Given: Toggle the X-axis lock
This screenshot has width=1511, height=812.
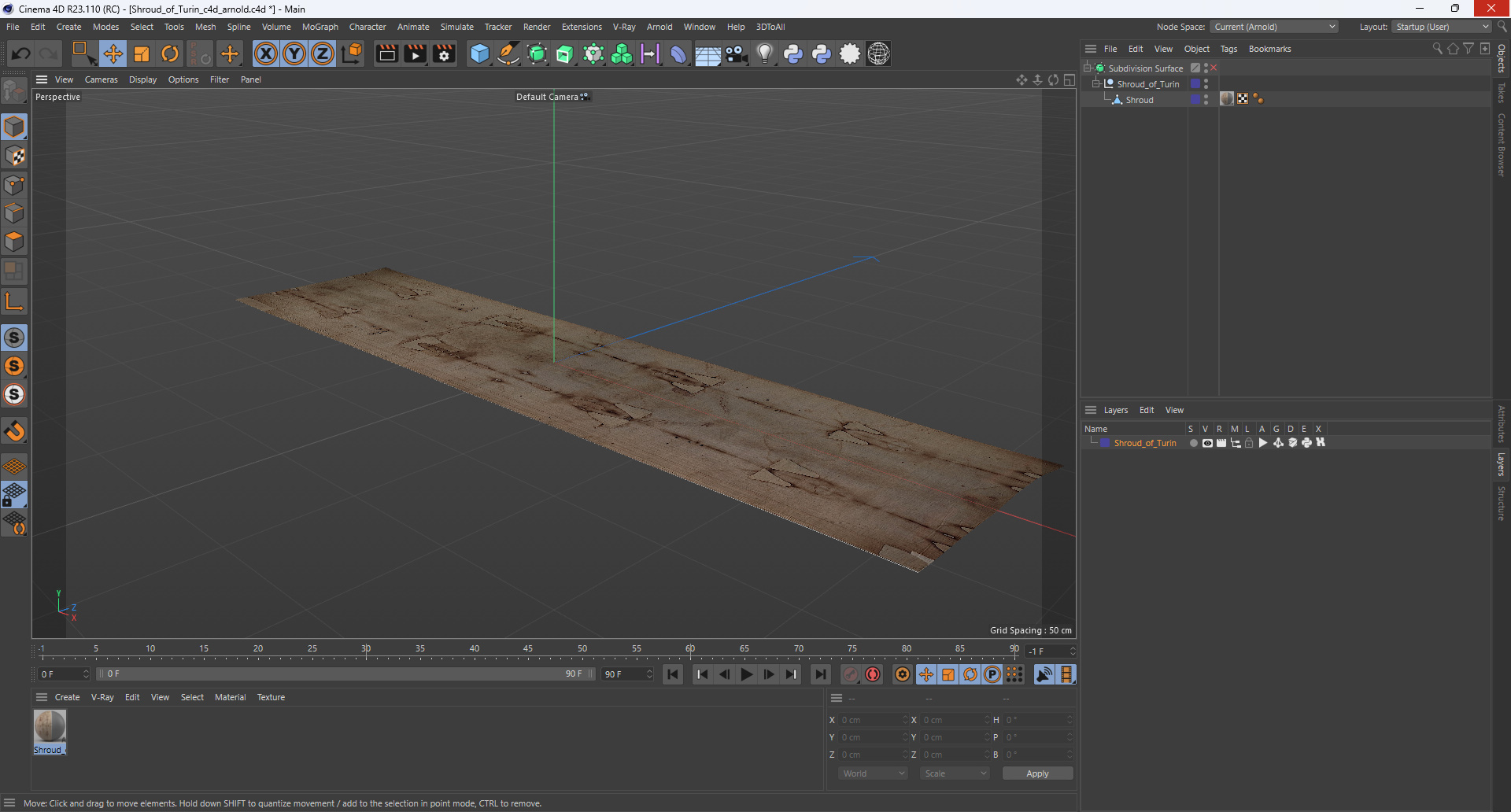Looking at the screenshot, I should (x=266, y=54).
